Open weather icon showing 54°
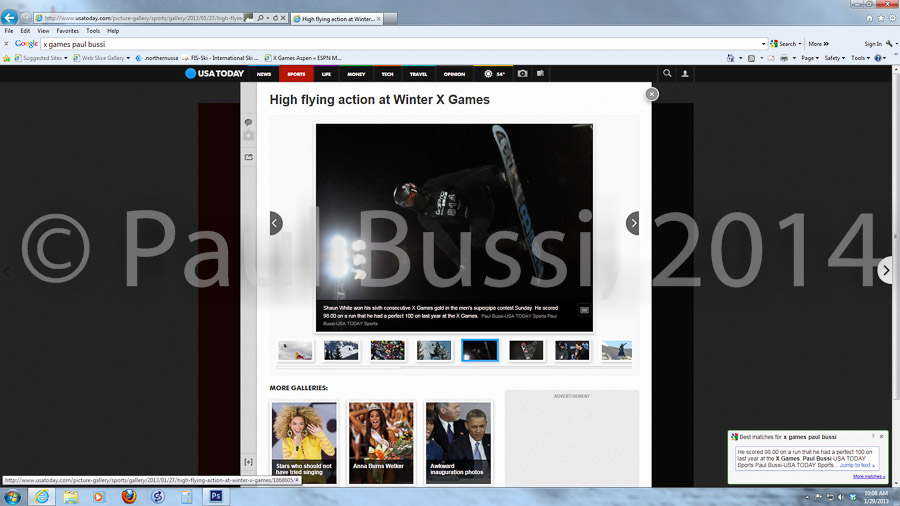Screen dimensions: 900x506 click(x=494, y=74)
